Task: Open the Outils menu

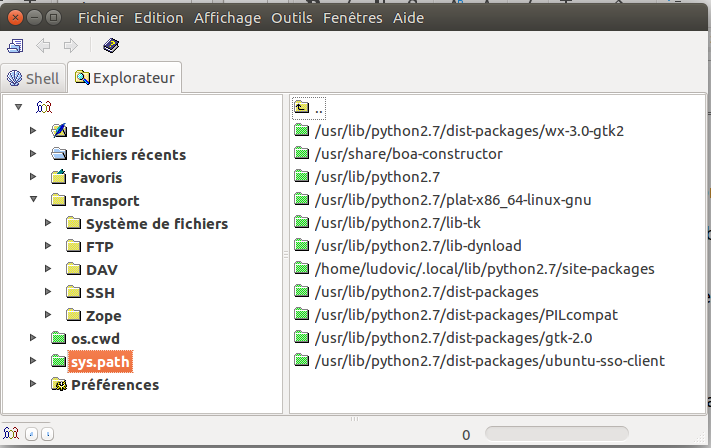Action: pyautogui.click(x=290, y=18)
